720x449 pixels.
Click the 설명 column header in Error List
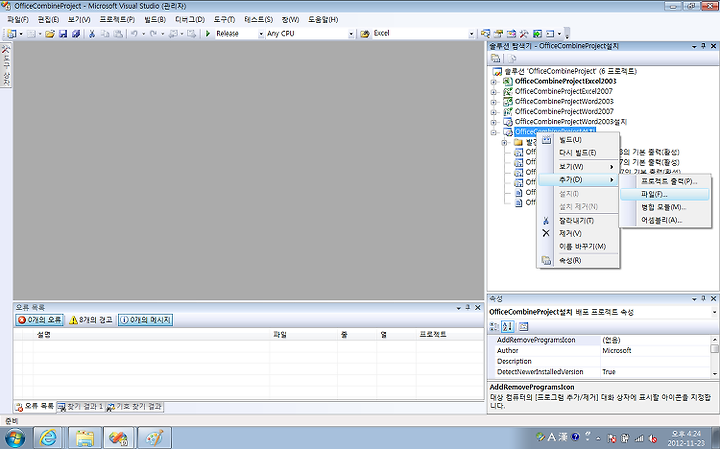coord(151,335)
